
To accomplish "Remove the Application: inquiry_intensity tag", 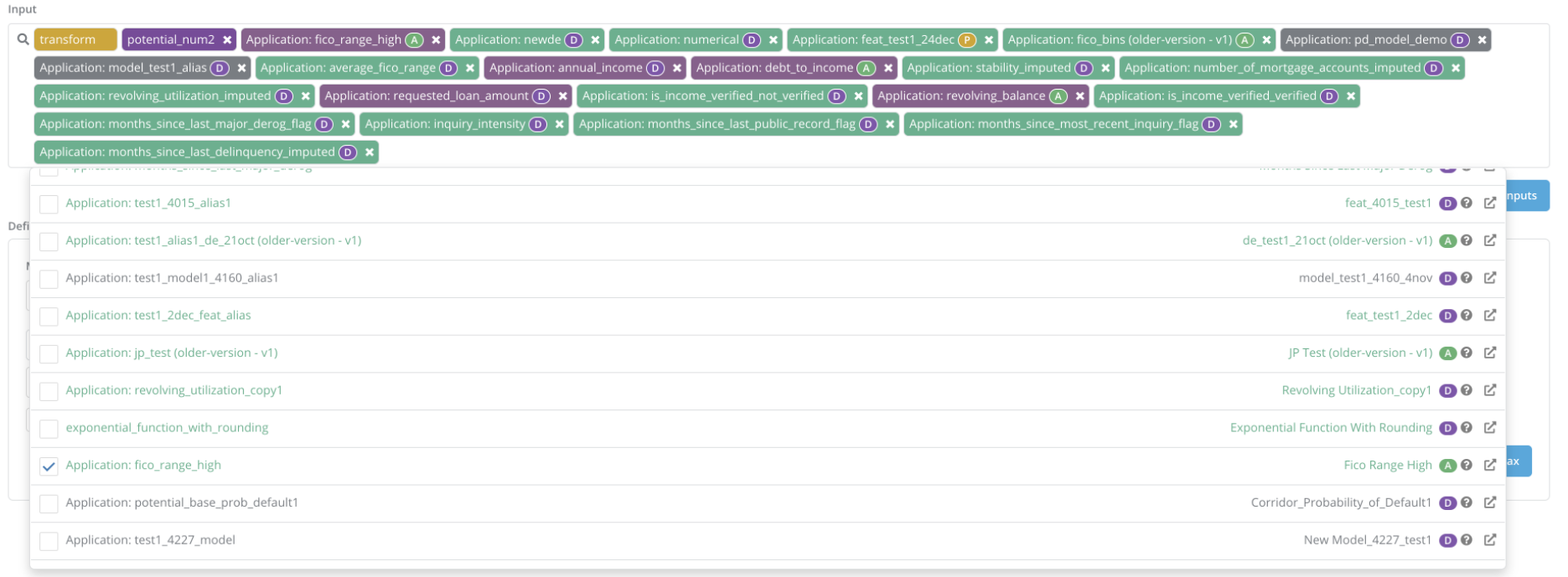I will [x=560, y=124].
